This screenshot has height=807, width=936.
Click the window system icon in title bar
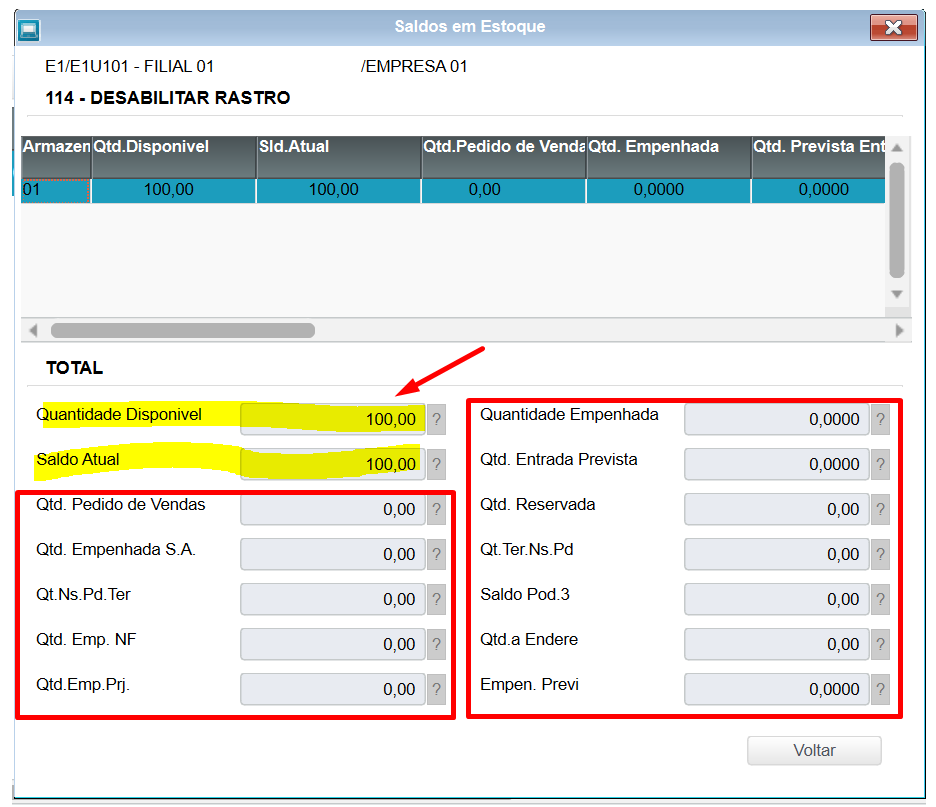(29, 29)
